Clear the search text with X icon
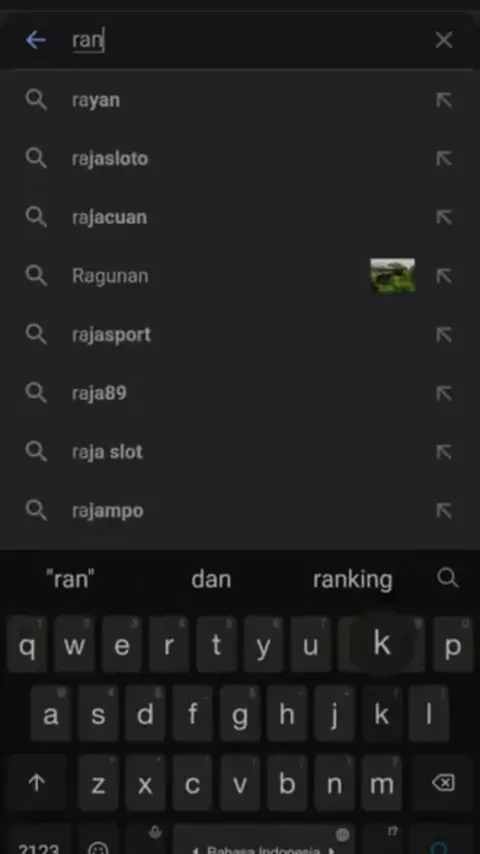The height and width of the screenshot is (854, 480). [443, 40]
